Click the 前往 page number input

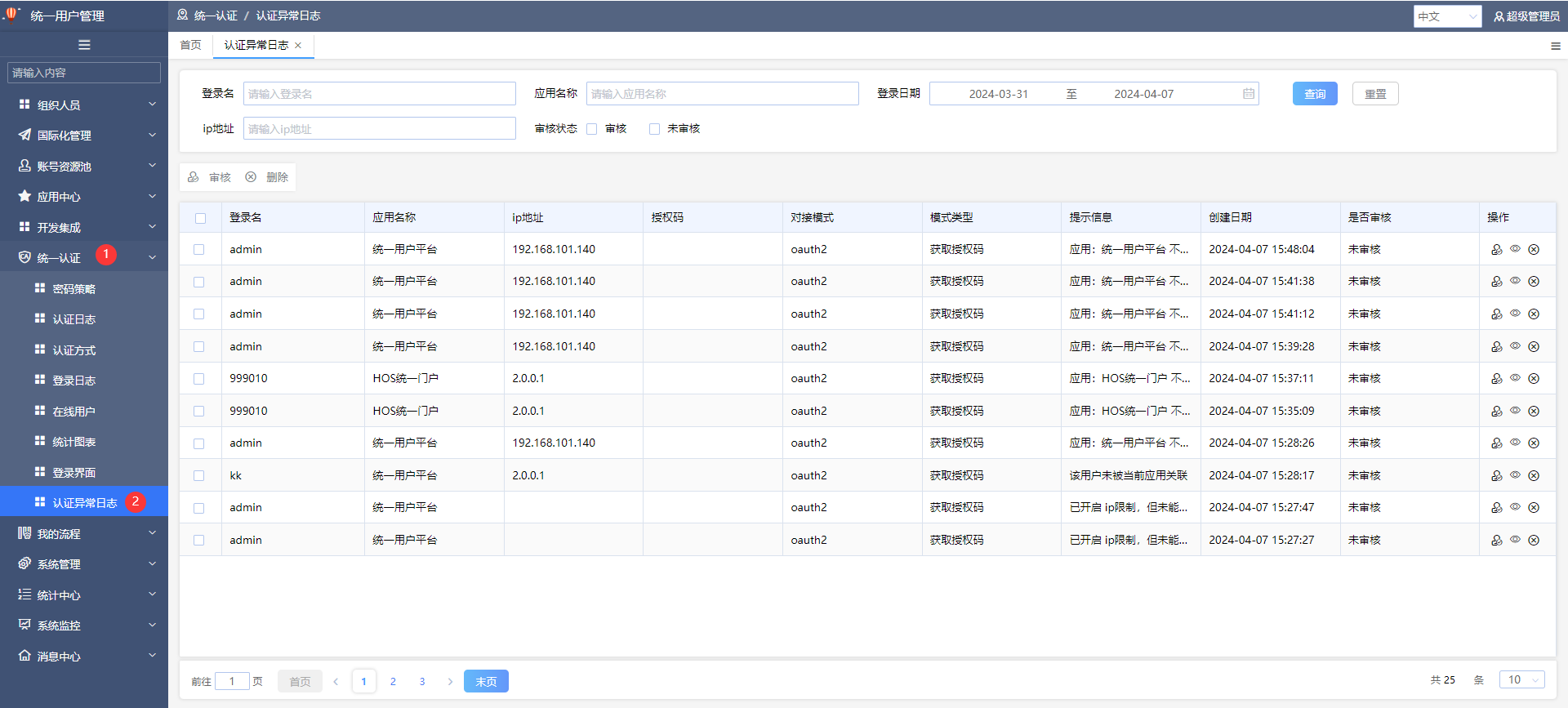pyautogui.click(x=232, y=681)
